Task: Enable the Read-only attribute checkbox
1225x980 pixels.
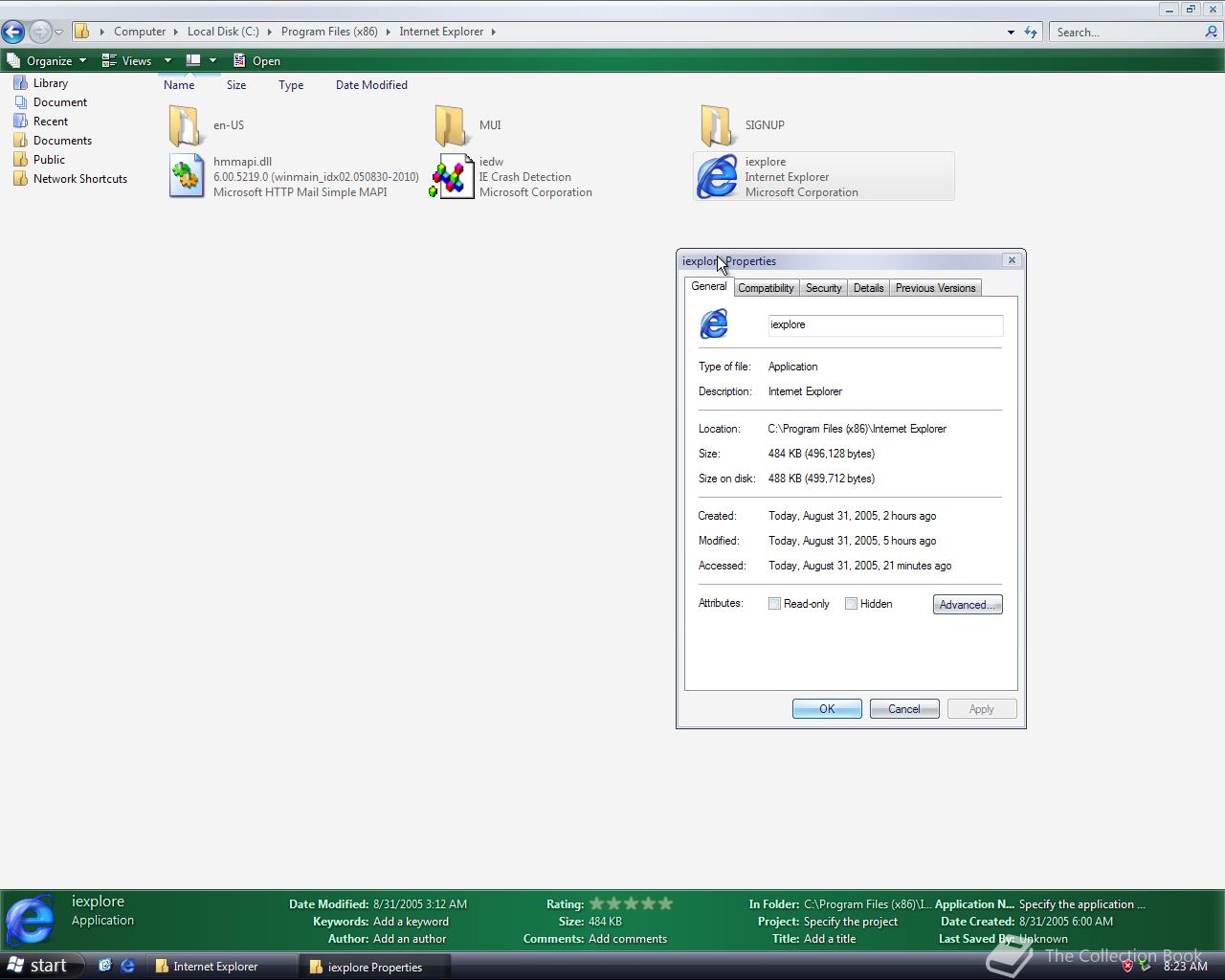Action: [x=774, y=604]
